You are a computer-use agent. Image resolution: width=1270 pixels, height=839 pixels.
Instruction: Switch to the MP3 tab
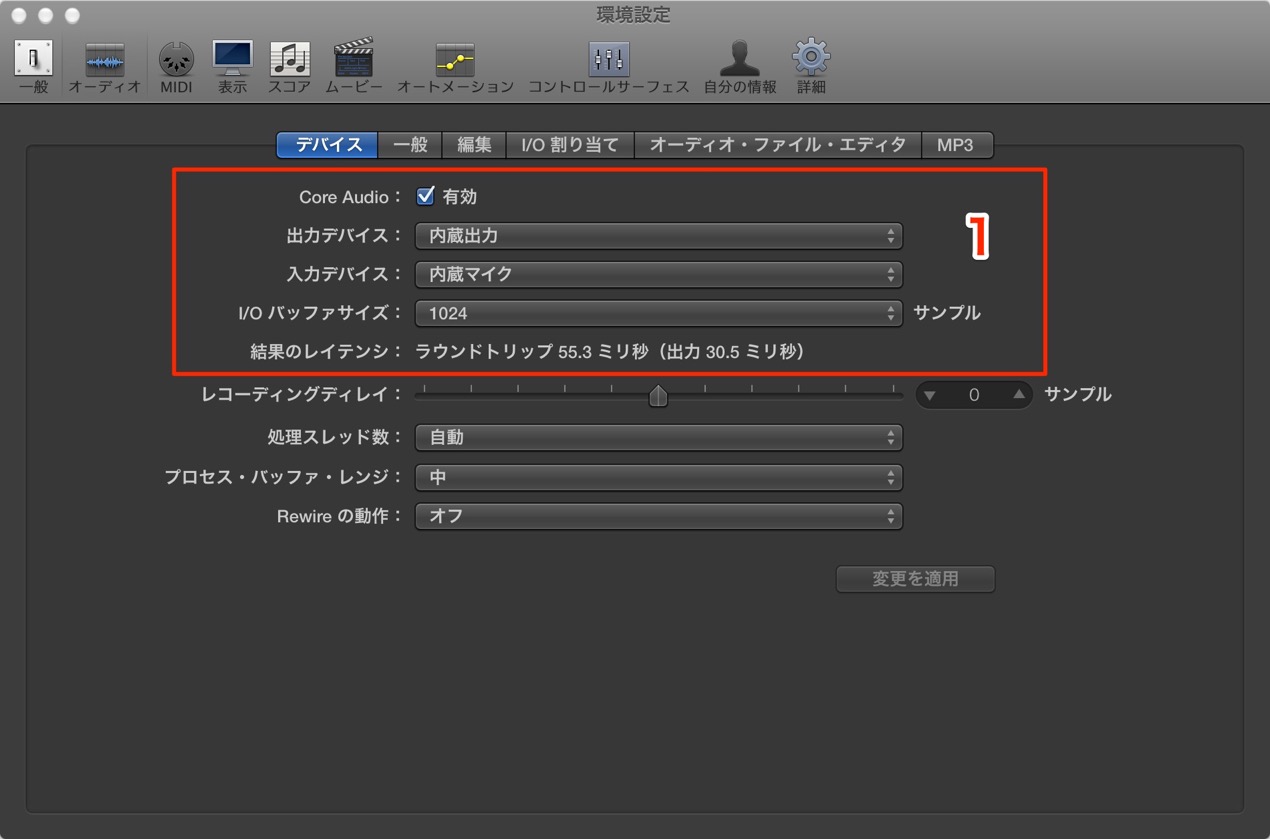pyautogui.click(x=955, y=145)
